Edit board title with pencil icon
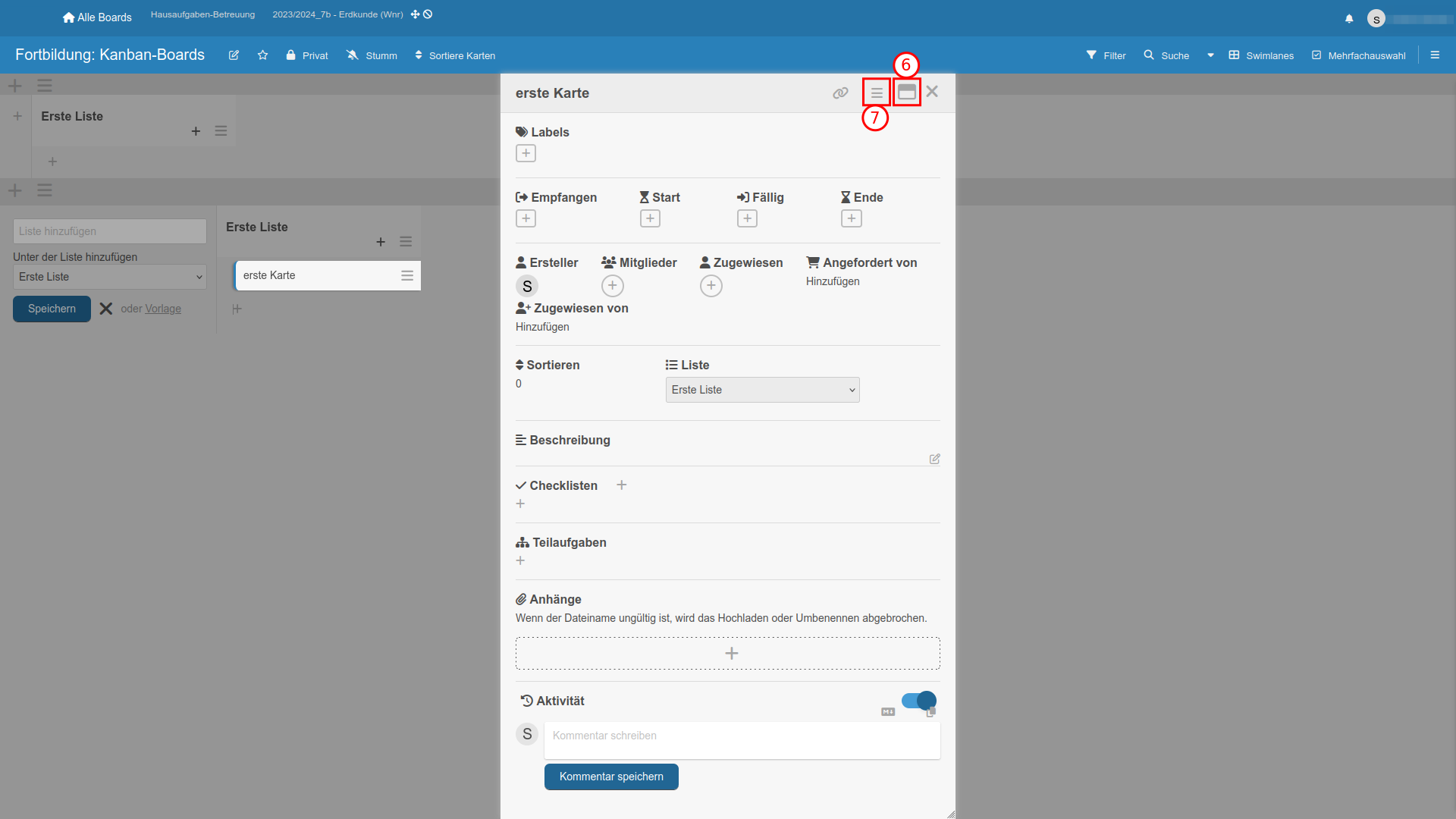1456x819 pixels. [x=234, y=55]
